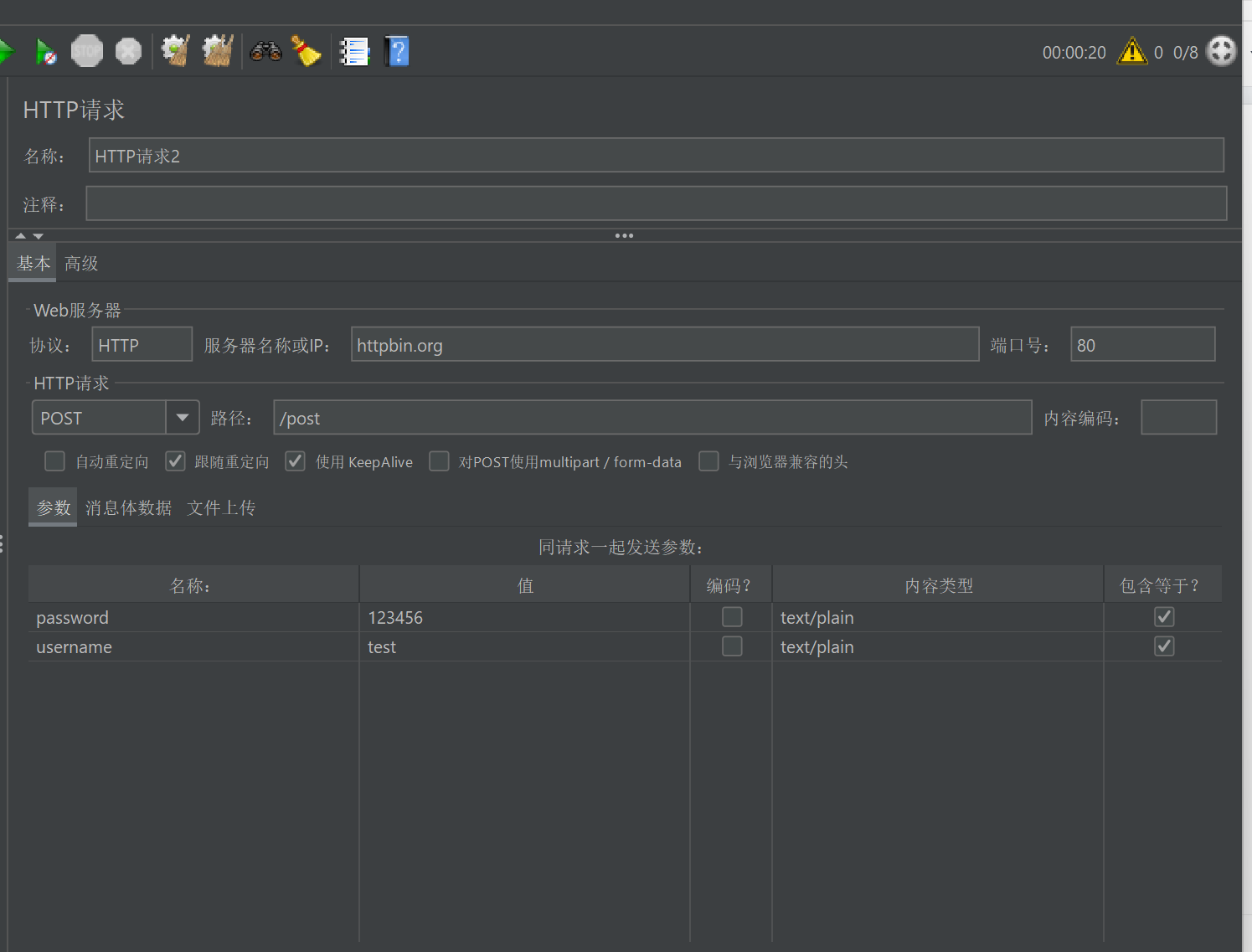Viewport: 1252px width, 952px height.
Task: Click the red Stop test icon
Action: tap(87, 51)
